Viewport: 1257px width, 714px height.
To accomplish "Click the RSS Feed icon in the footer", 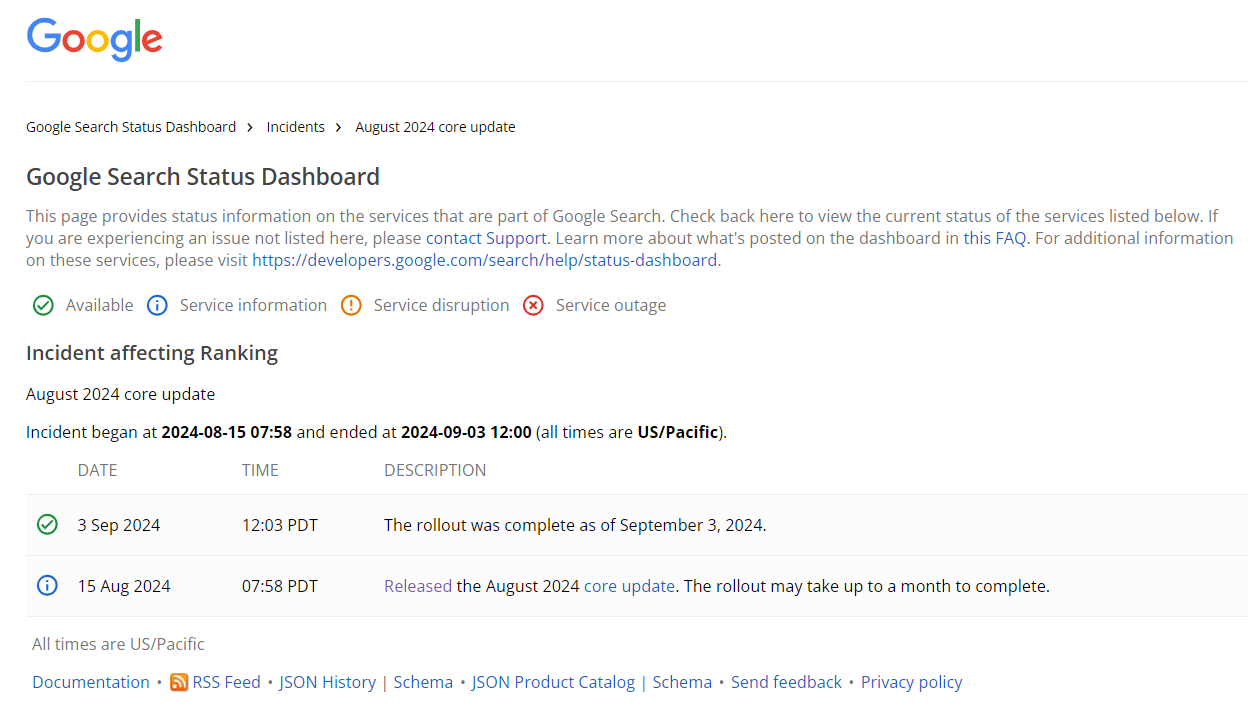I will [x=178, y=682].
